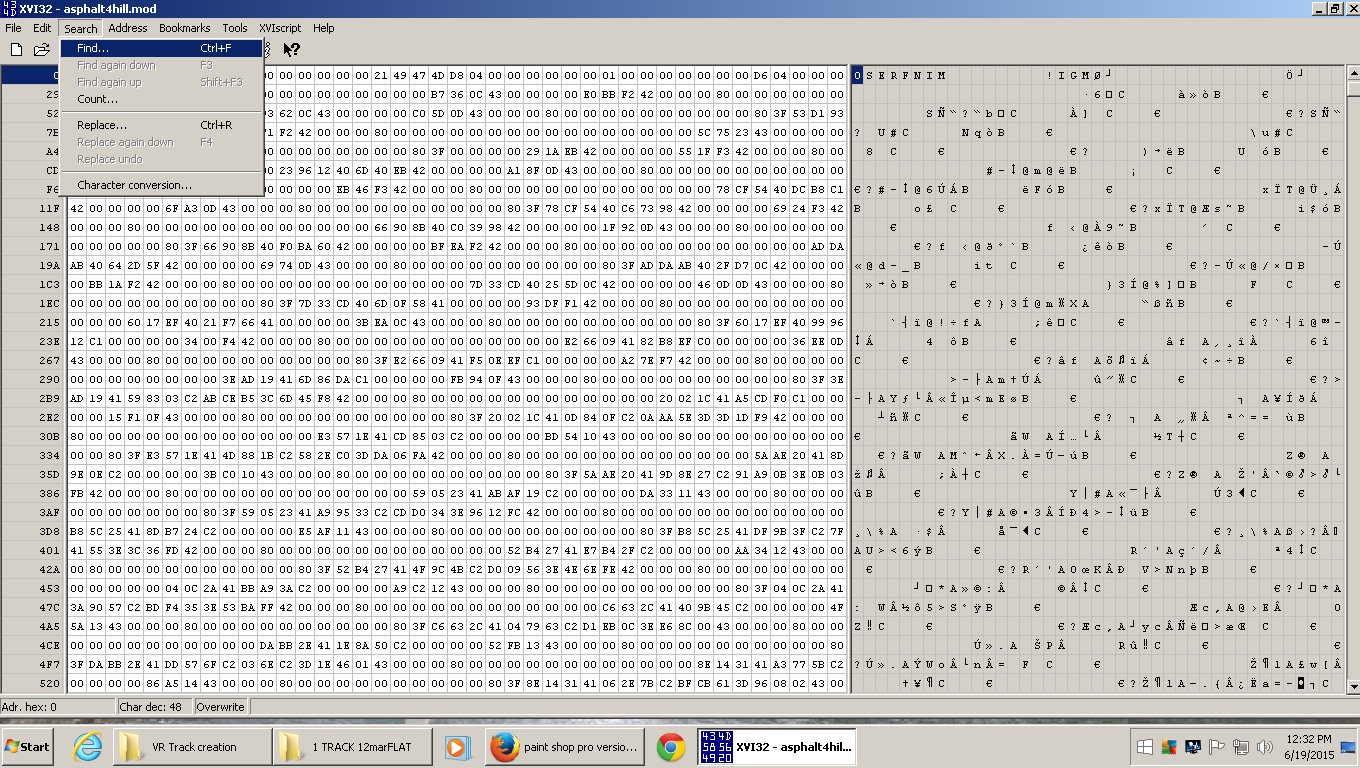Viewport: 1360px width, 768px height.
Task: Select row address 30B in the offset column
Action: [32, 436]
